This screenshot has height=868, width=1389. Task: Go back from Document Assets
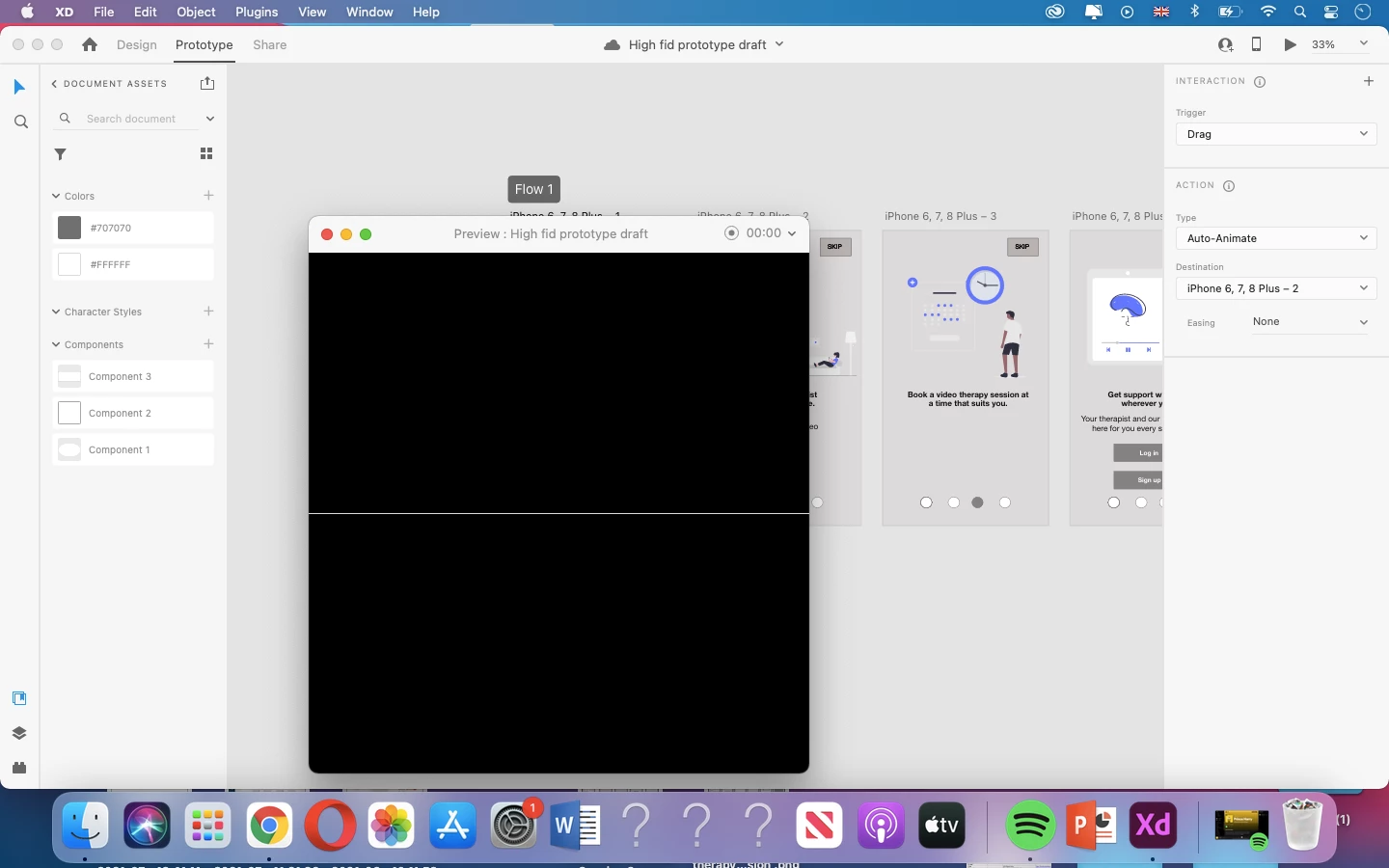pyautogui.click(x=54, y=84)
